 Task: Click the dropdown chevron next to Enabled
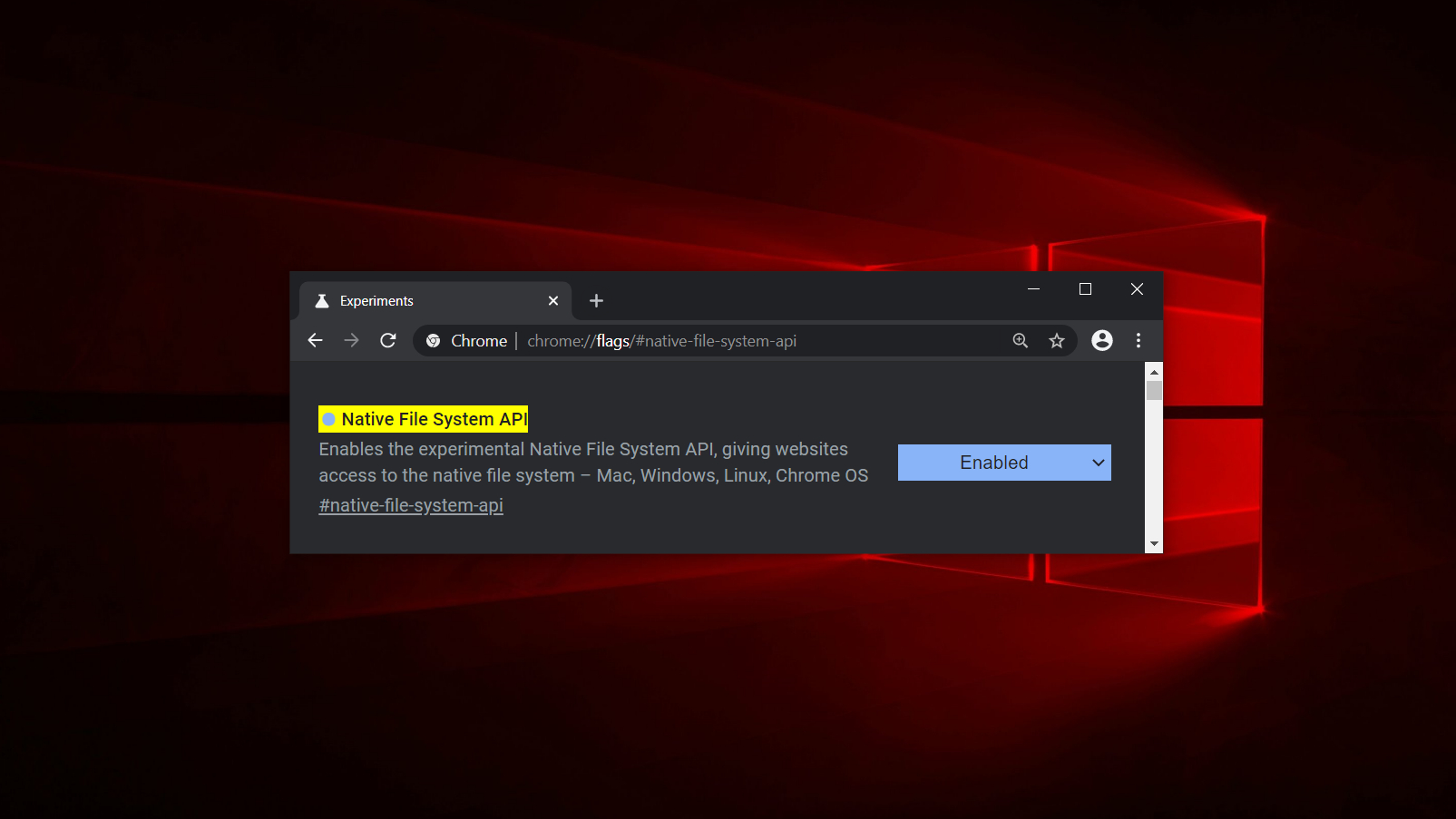(1098, 463)
